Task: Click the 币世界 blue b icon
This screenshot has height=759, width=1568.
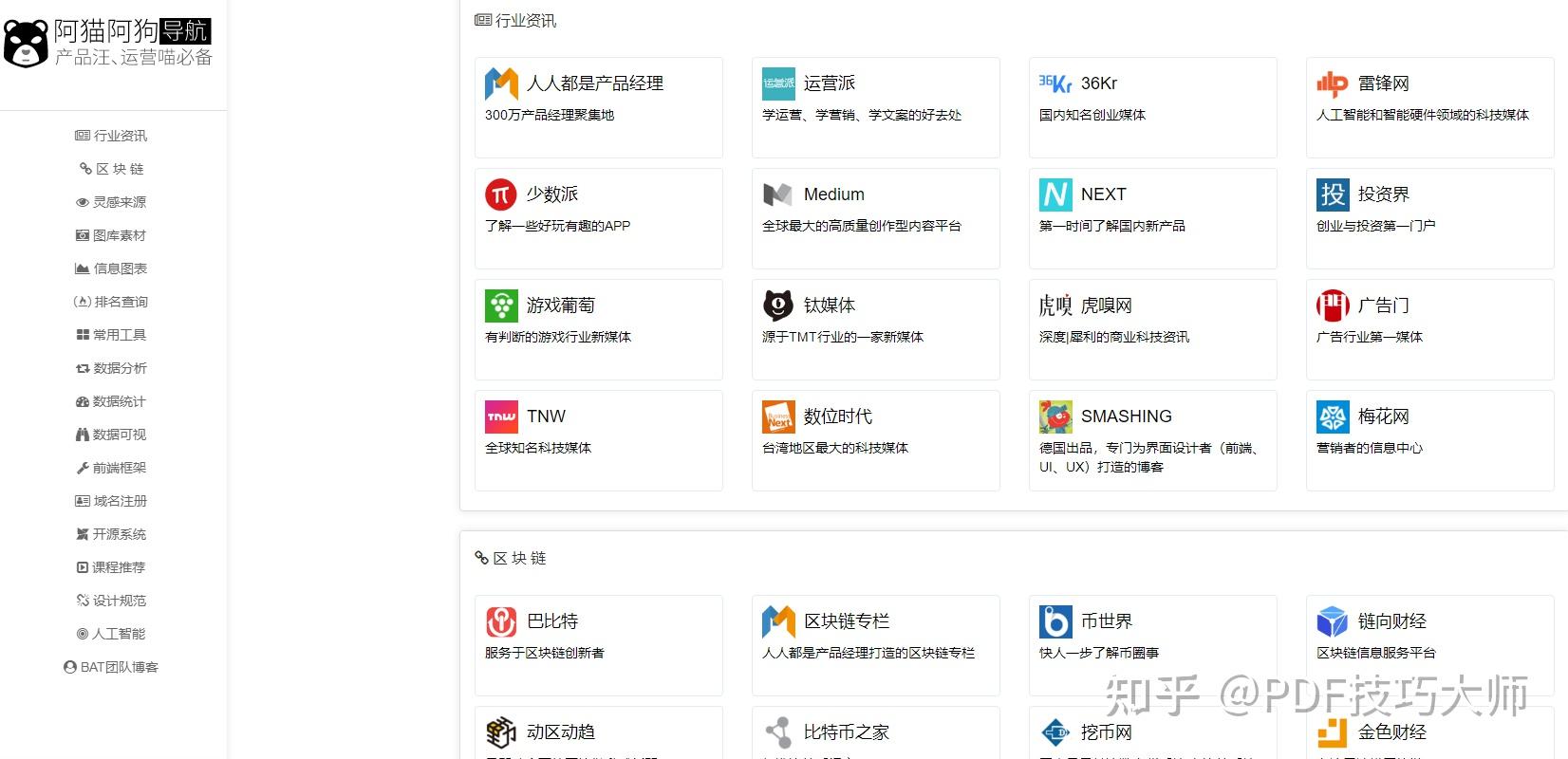Action: 1055,621
